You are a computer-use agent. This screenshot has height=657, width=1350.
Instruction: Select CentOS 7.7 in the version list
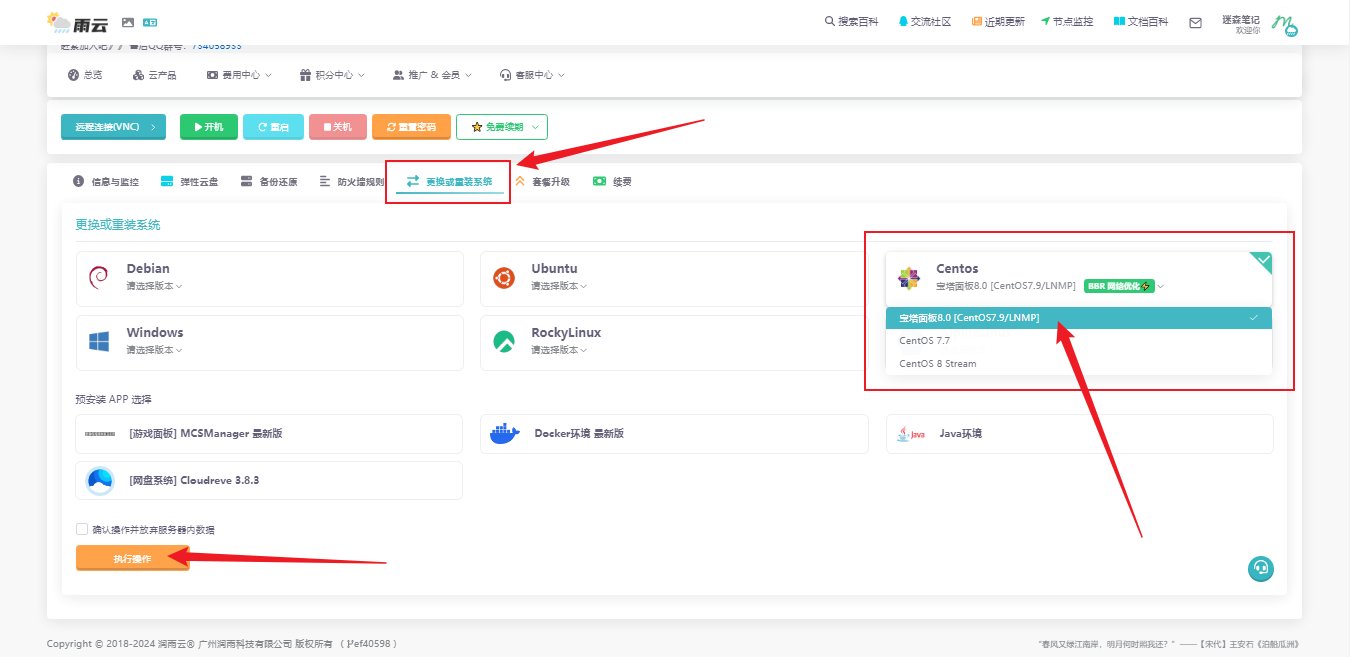(924, 341)
